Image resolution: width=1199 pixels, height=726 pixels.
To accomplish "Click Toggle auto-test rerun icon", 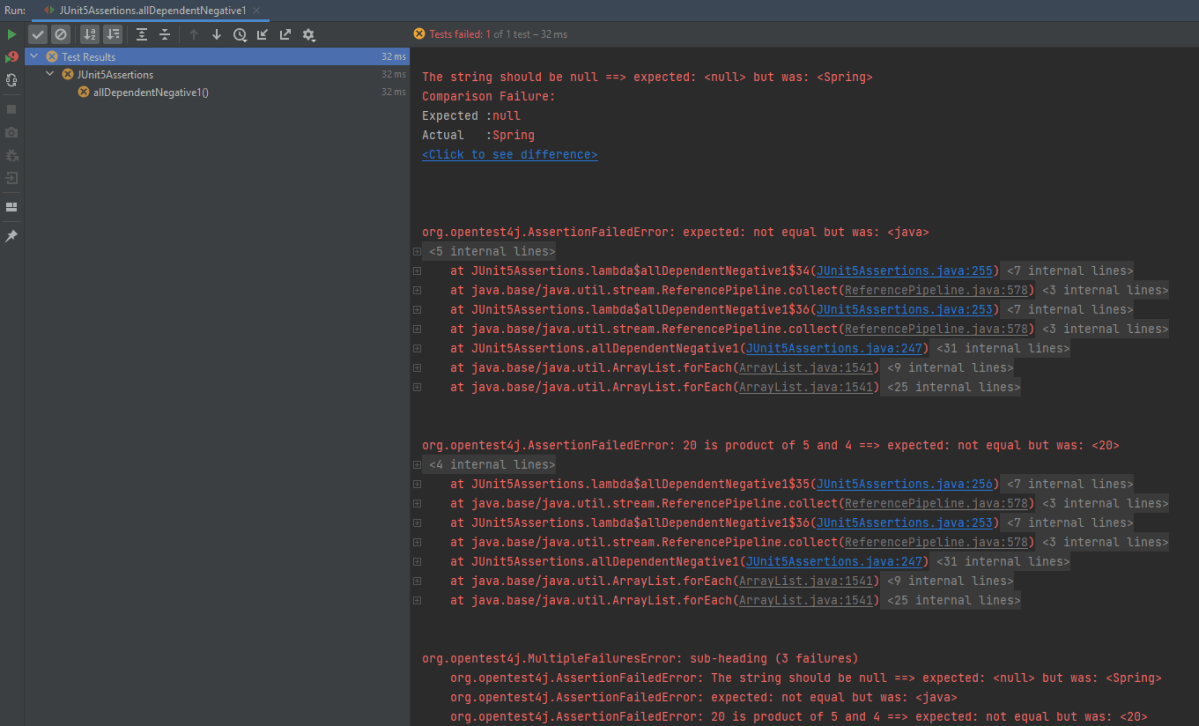I will [12, 80].
